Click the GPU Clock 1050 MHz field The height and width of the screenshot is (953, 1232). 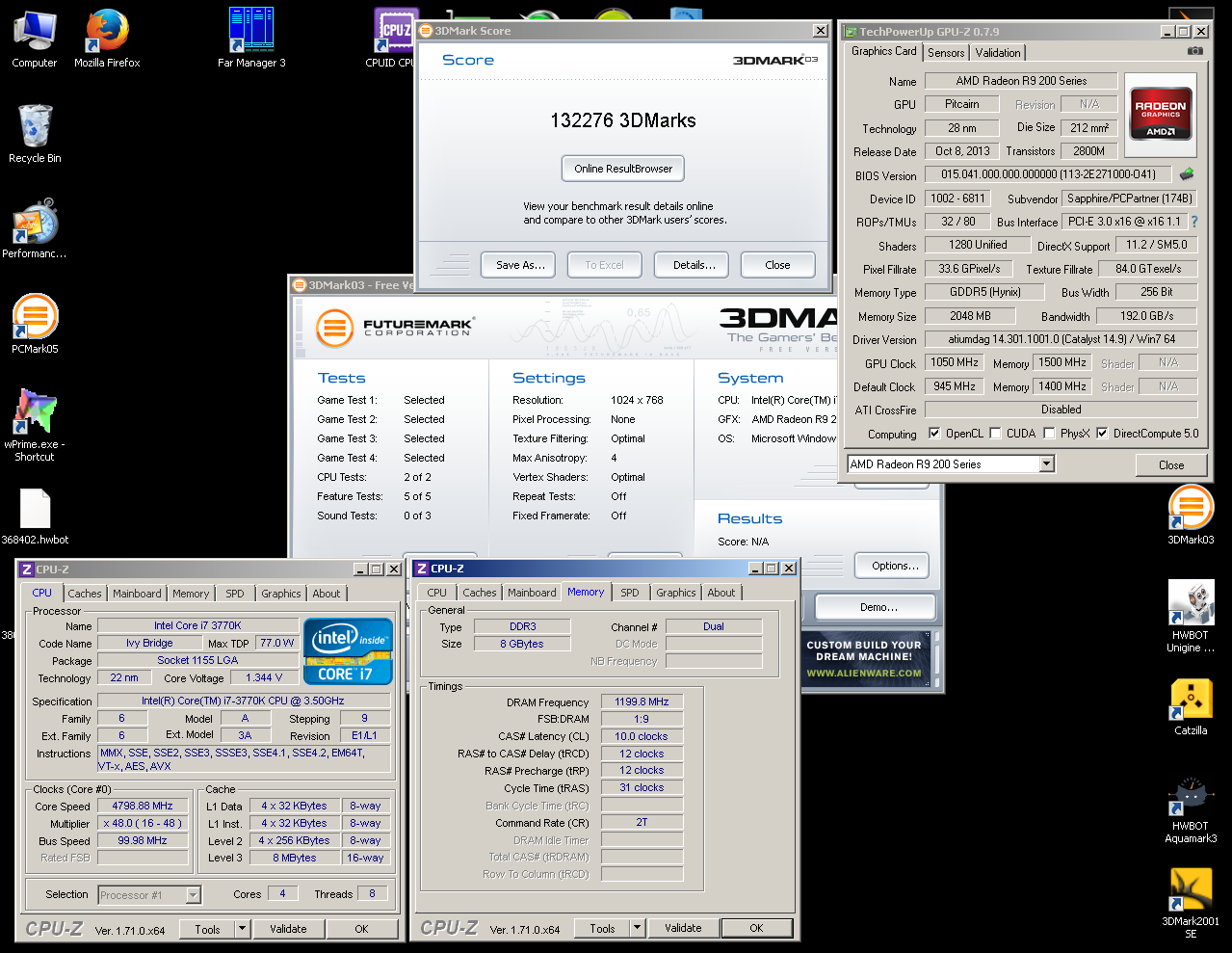tap(954, 362)
